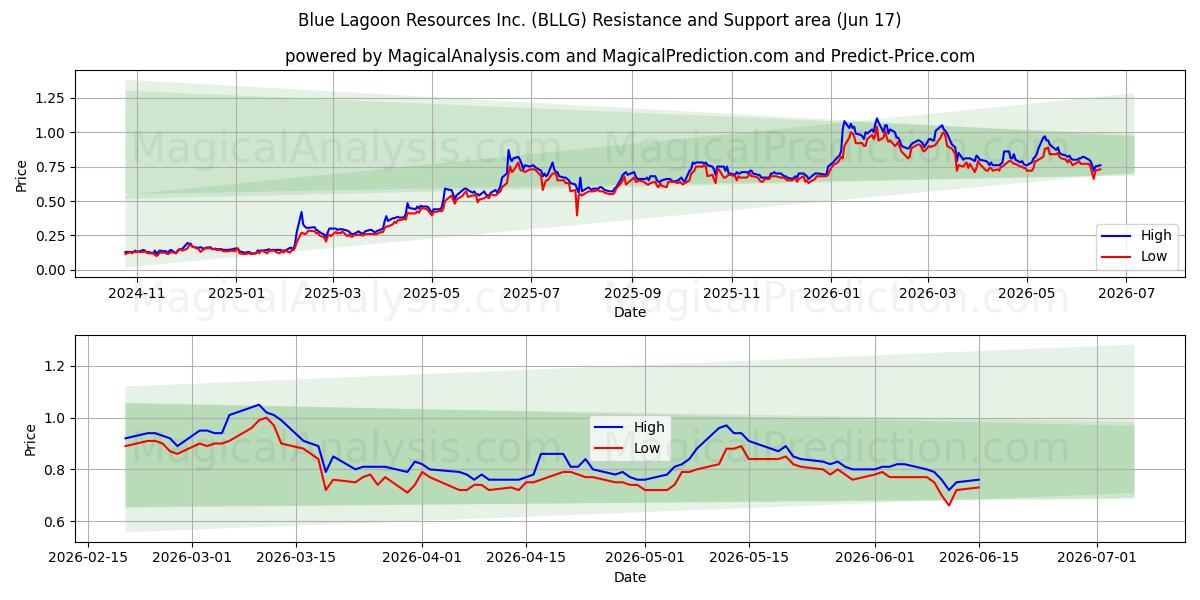Click the '1.00' price tick on upper chart
This screenshot has width=1200, height=600.
pyautogui.click(x=51, y=133)
